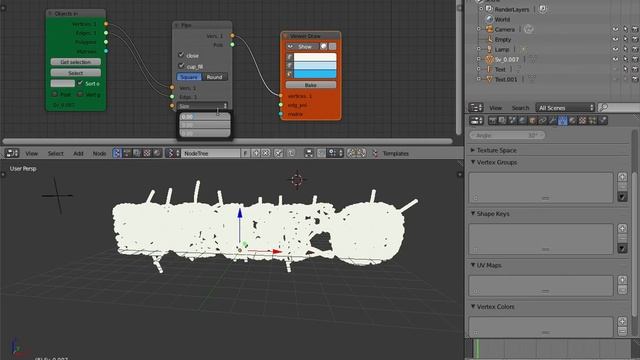
Task: Expand the Camera item in outliner tree
Action: [x=479, y=29]
